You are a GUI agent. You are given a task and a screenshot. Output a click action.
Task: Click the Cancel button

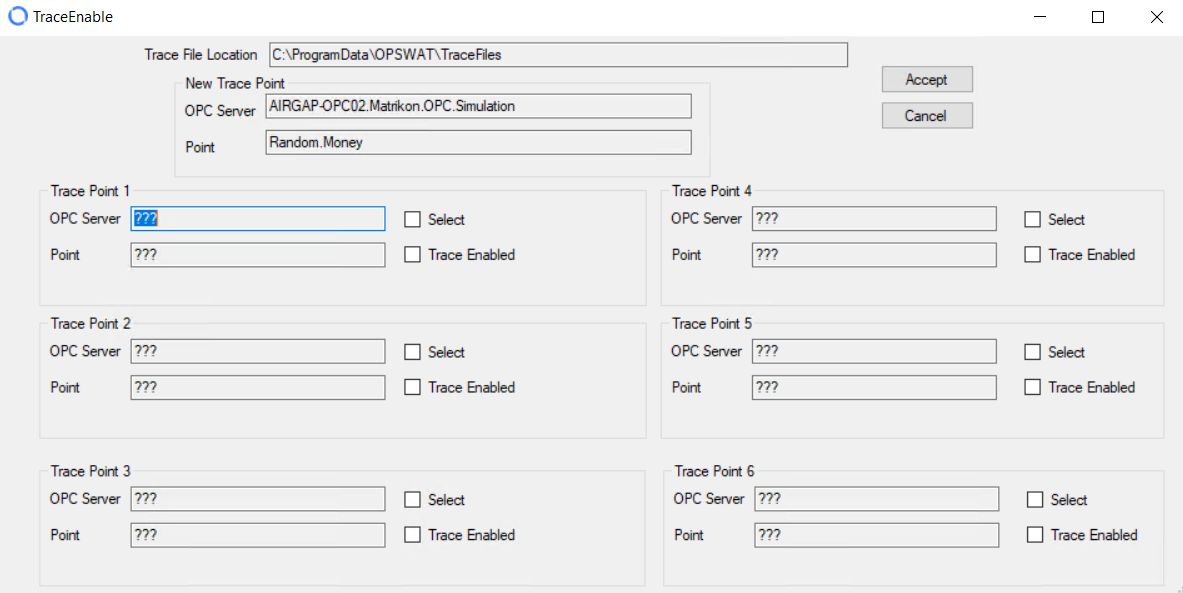pos(926,115)
